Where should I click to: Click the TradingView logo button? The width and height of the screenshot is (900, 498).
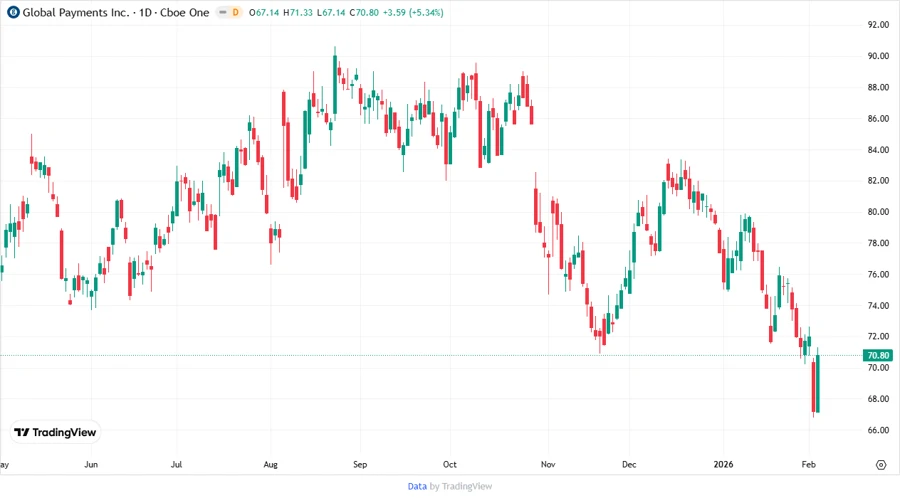click(55, 433)
